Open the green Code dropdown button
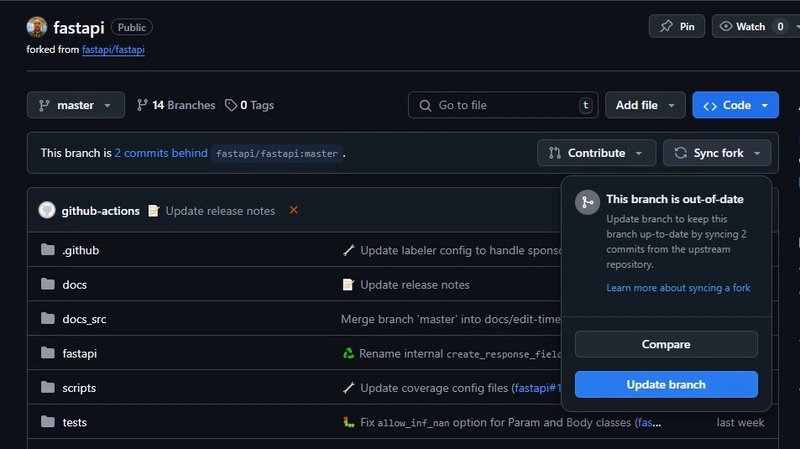This screenshot has width=800, height=449. coord(735,105)
